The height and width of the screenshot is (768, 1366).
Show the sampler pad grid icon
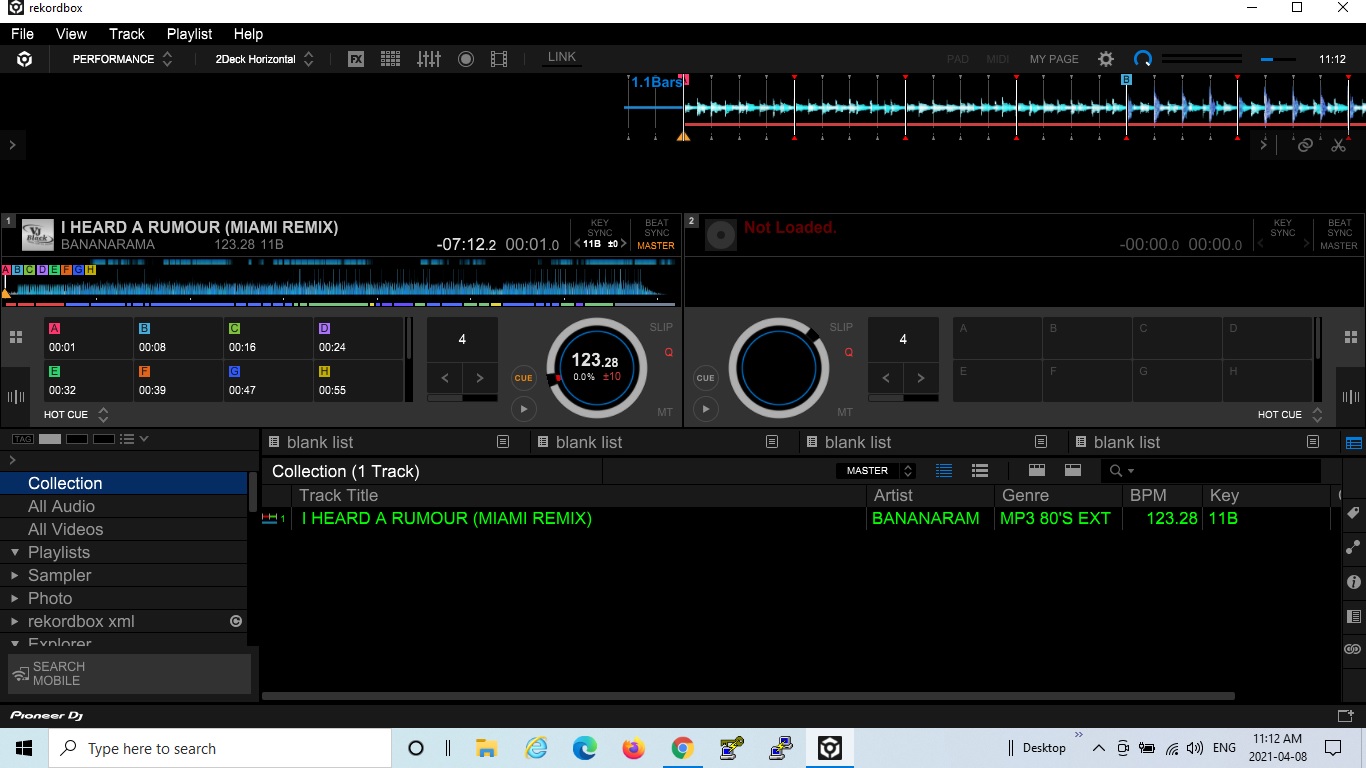tap(390, 59)
